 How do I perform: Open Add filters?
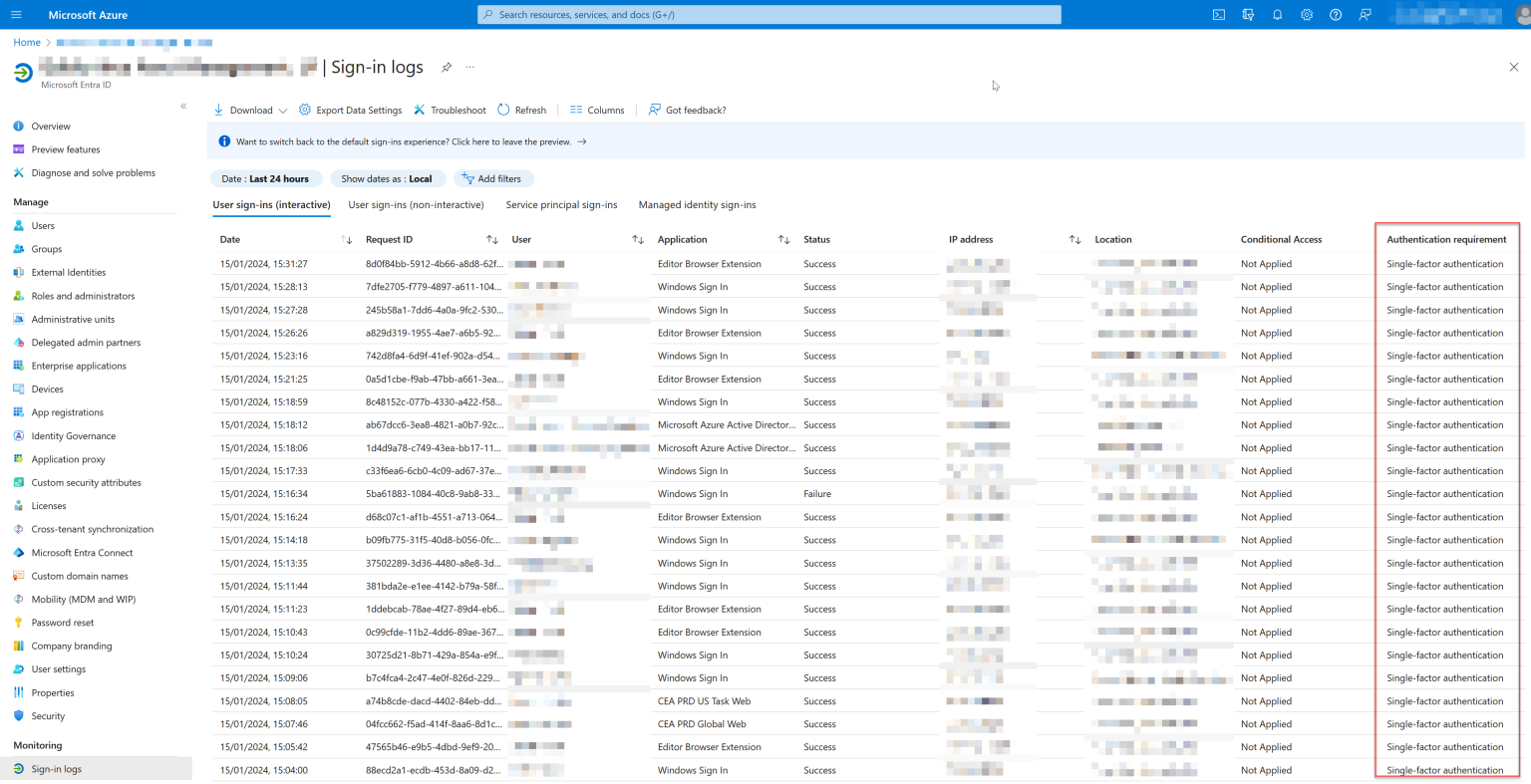492,178
